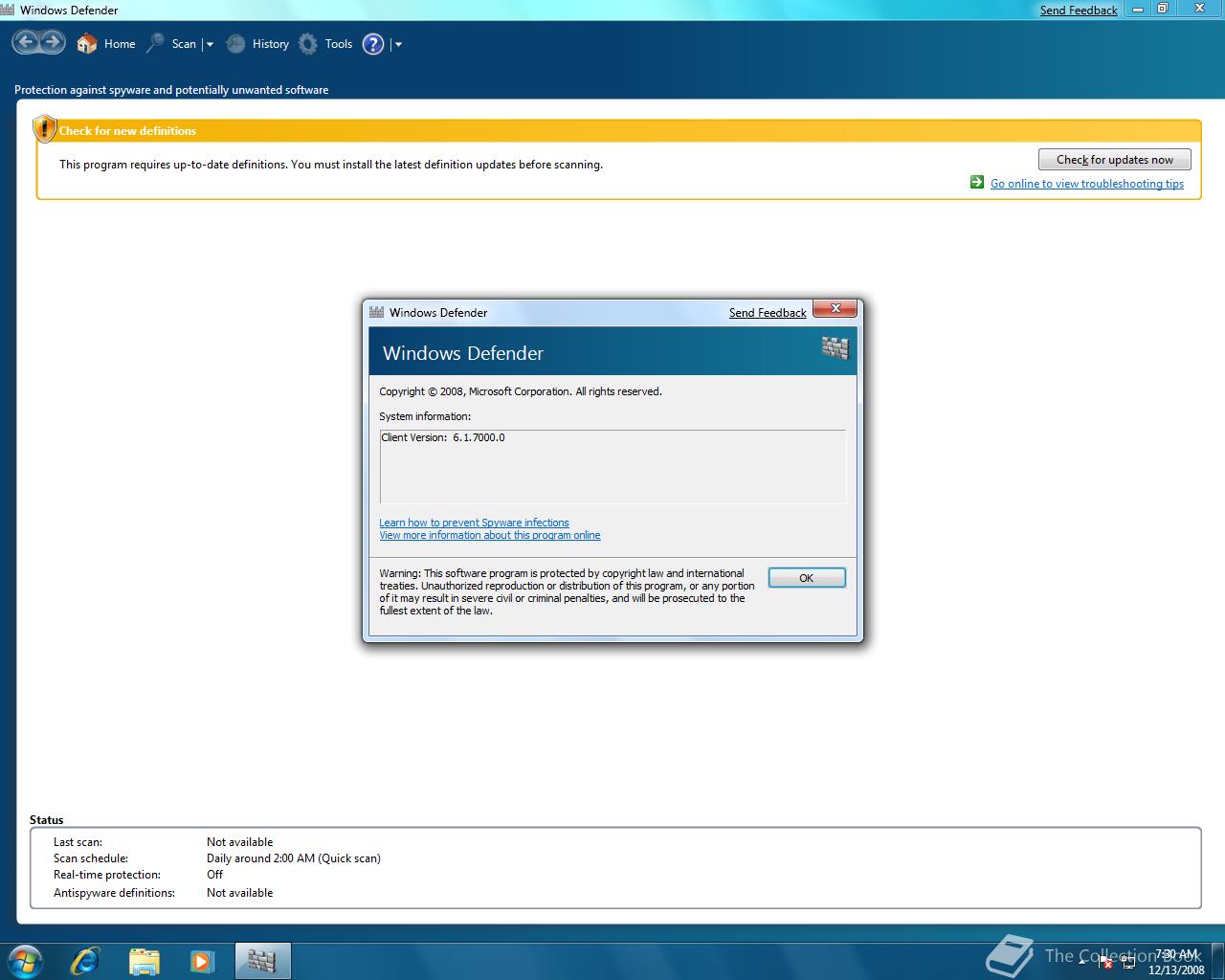
Task: Click Windows Defender taskbar button
Action: coord(262,961)
